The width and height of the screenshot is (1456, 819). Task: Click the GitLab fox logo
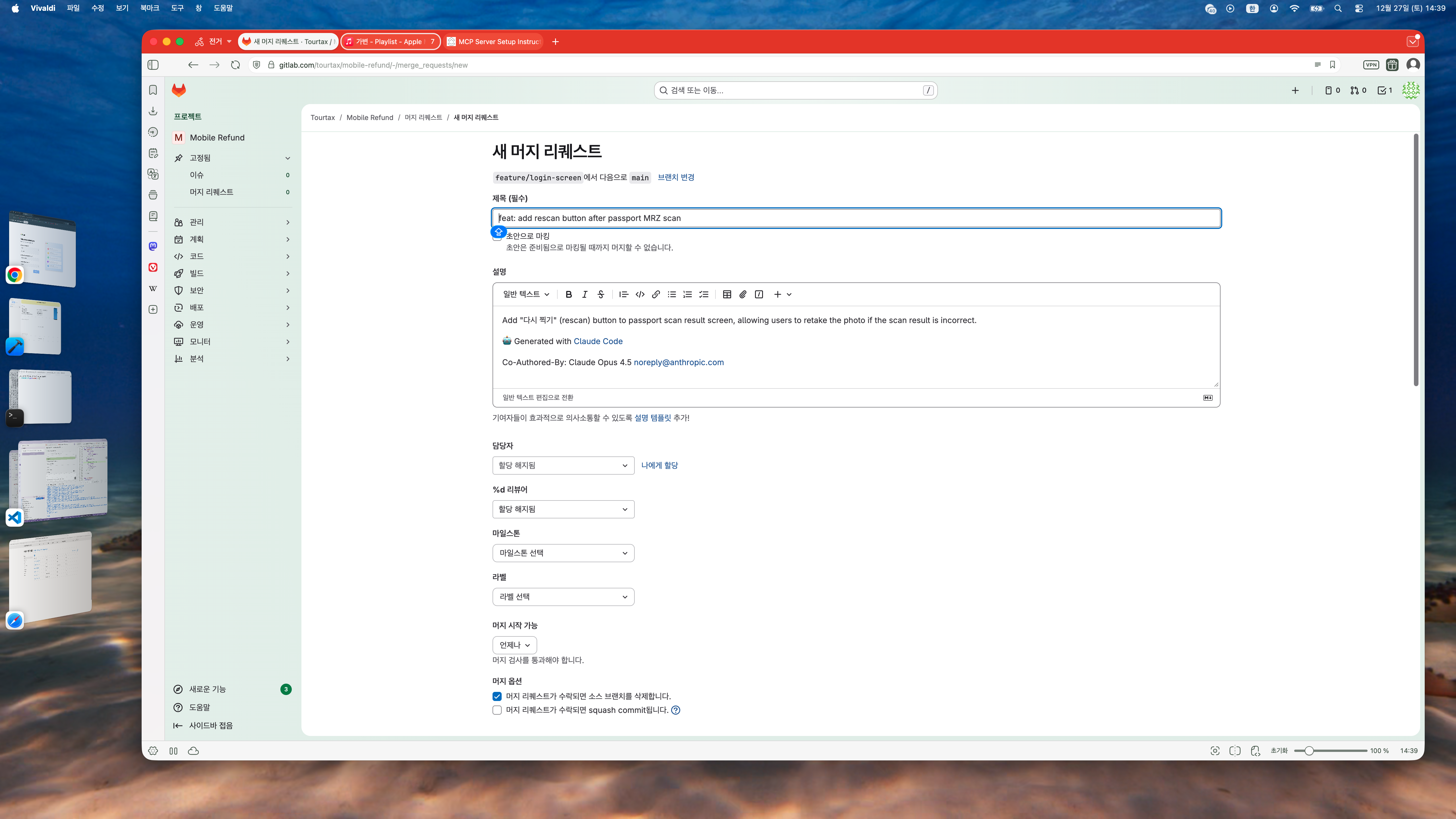pos(179,90)
